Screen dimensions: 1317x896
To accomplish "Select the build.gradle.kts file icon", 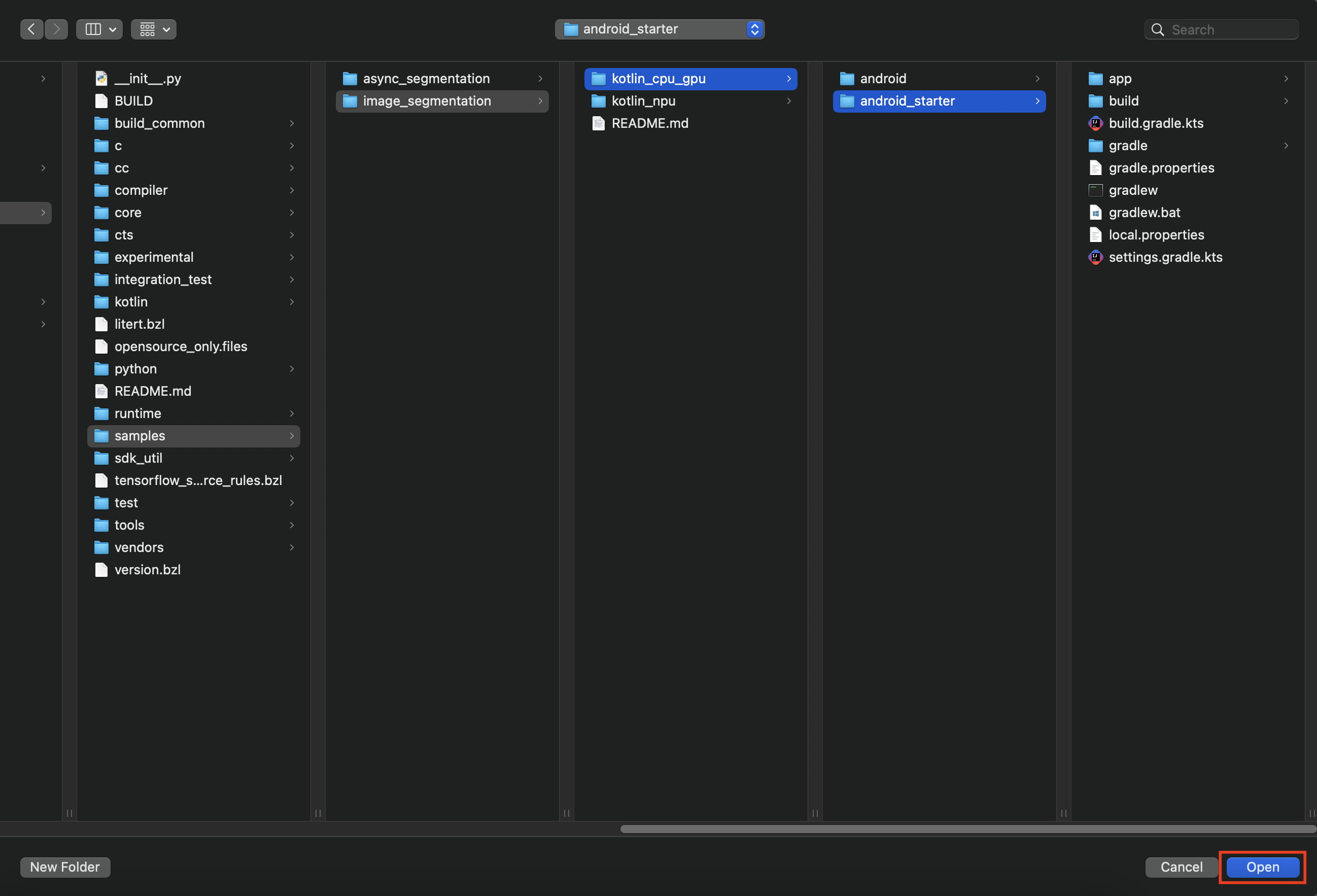I will click(x=1095, y=124).
